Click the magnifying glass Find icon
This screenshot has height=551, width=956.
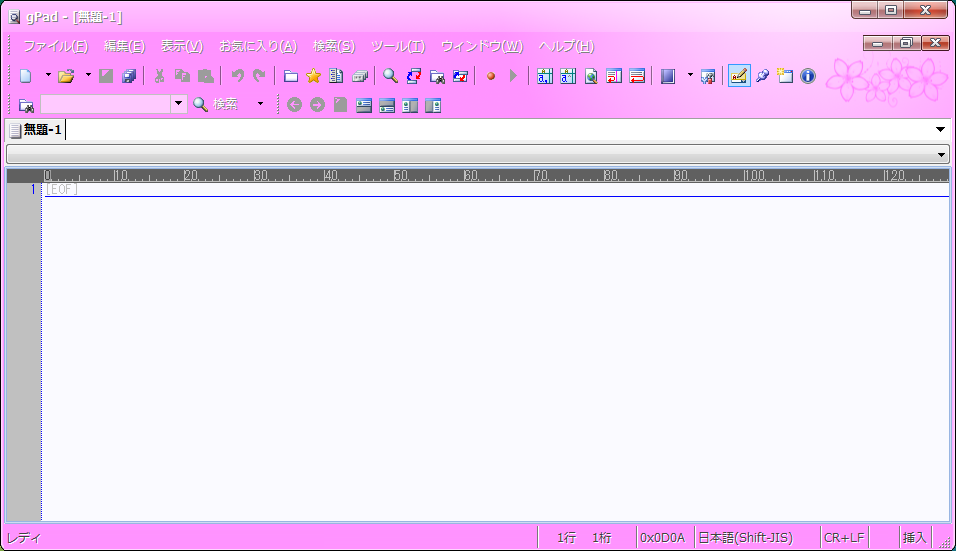[x=390, y=76]
